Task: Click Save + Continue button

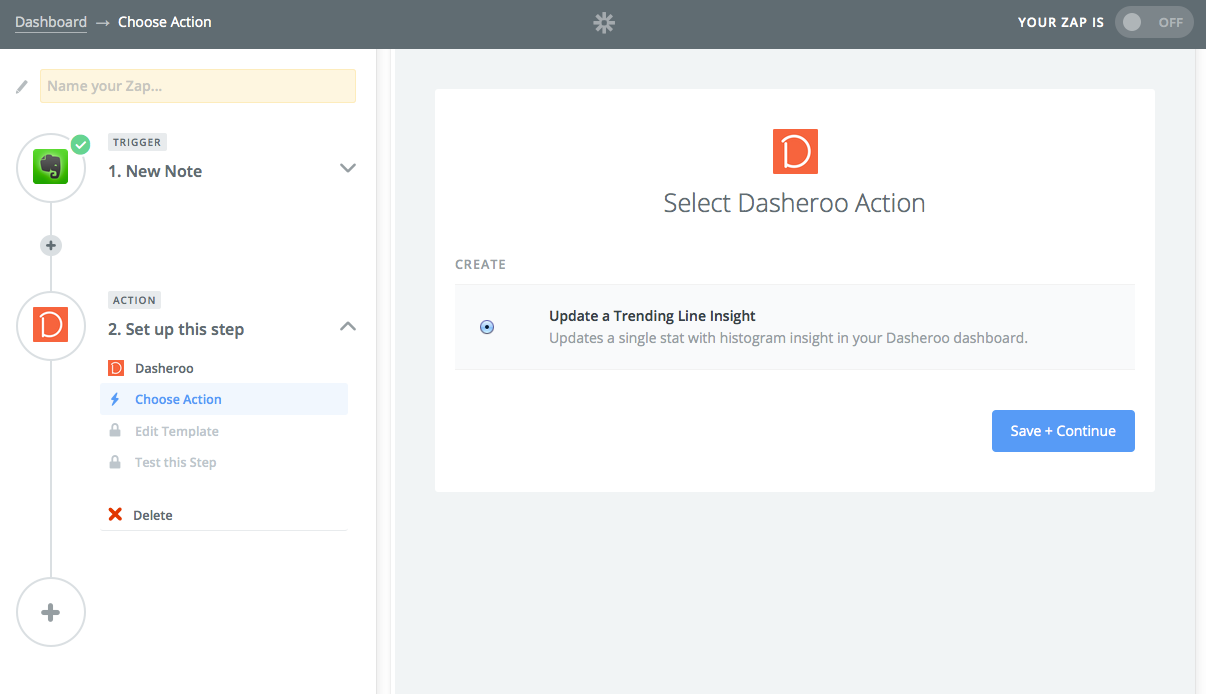Action: [1063, 431]
